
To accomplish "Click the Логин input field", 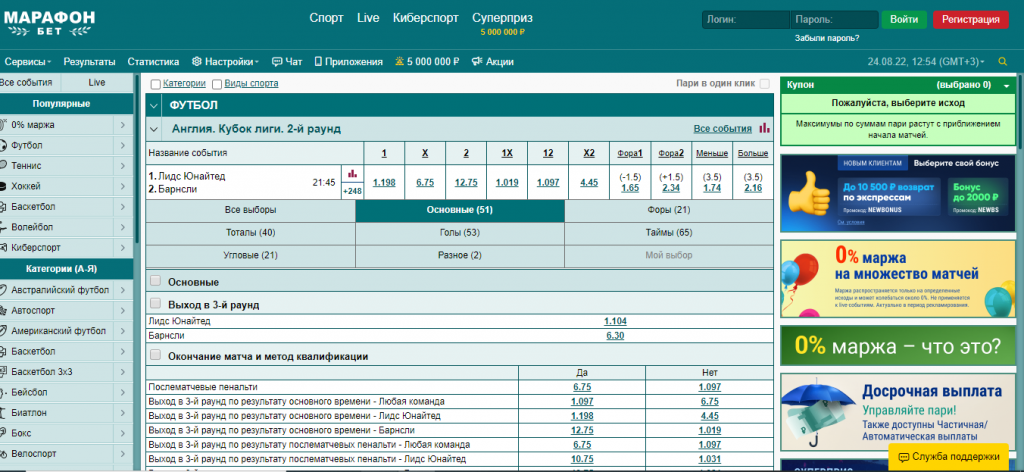I will pos(745,19).
